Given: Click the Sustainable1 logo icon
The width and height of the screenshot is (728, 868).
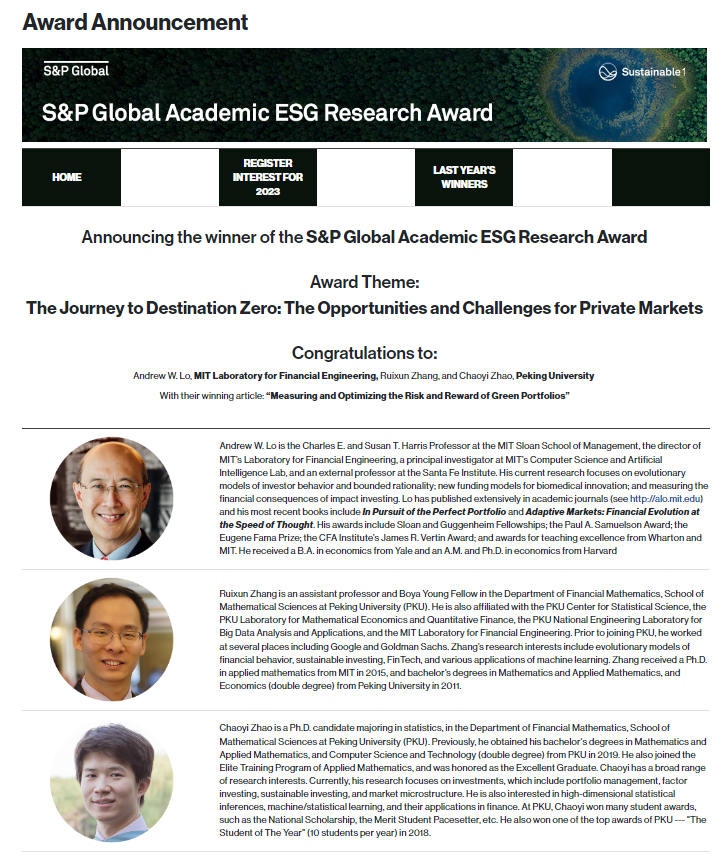Looking at the screenshot, I should tap(607, 72).
